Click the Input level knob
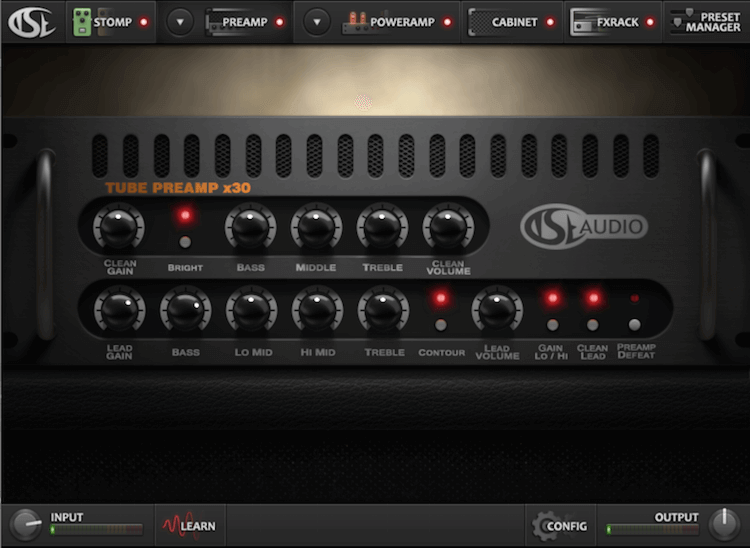The height and width of the screenshot is (548, 750). coord(26,525)
